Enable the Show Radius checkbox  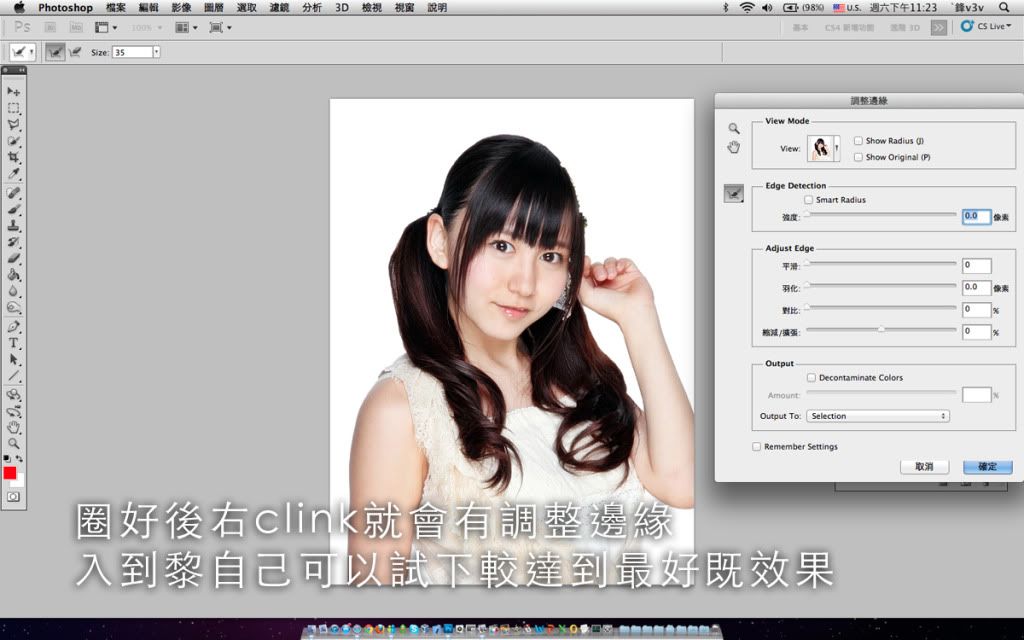[858, 141]
